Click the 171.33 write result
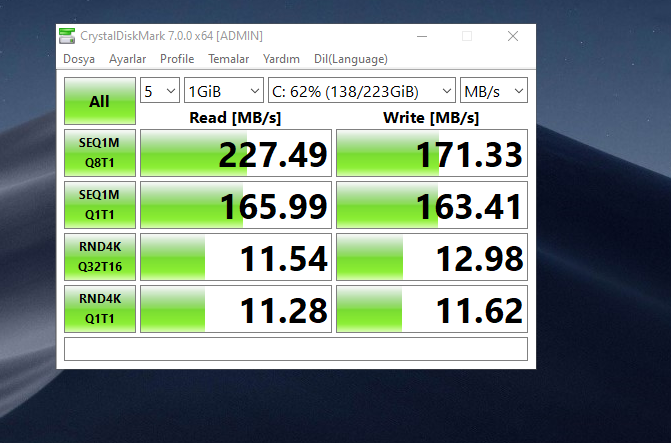 [x=432, y=153]
